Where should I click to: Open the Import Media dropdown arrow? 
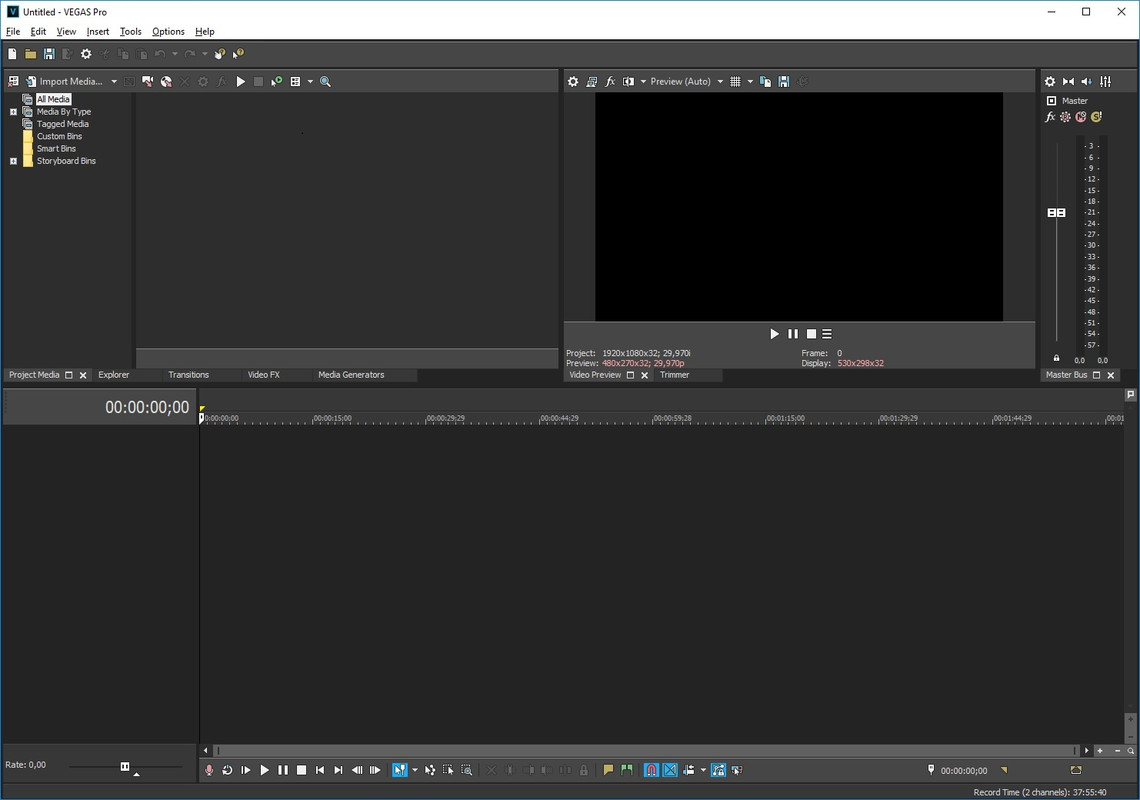(114, 81)
